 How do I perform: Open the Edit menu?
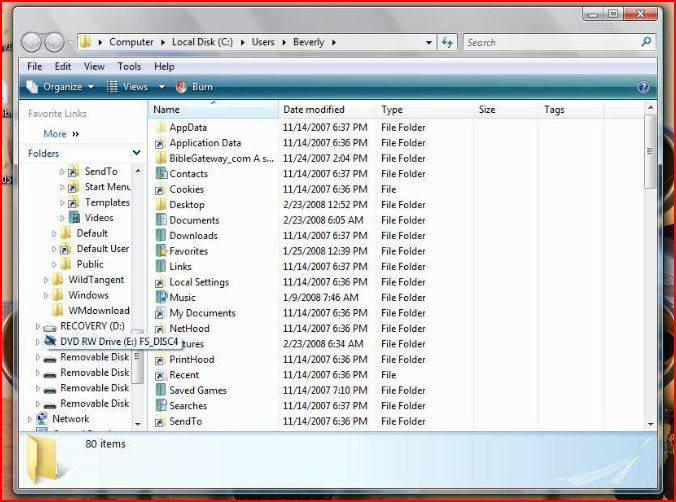point(63,66)
